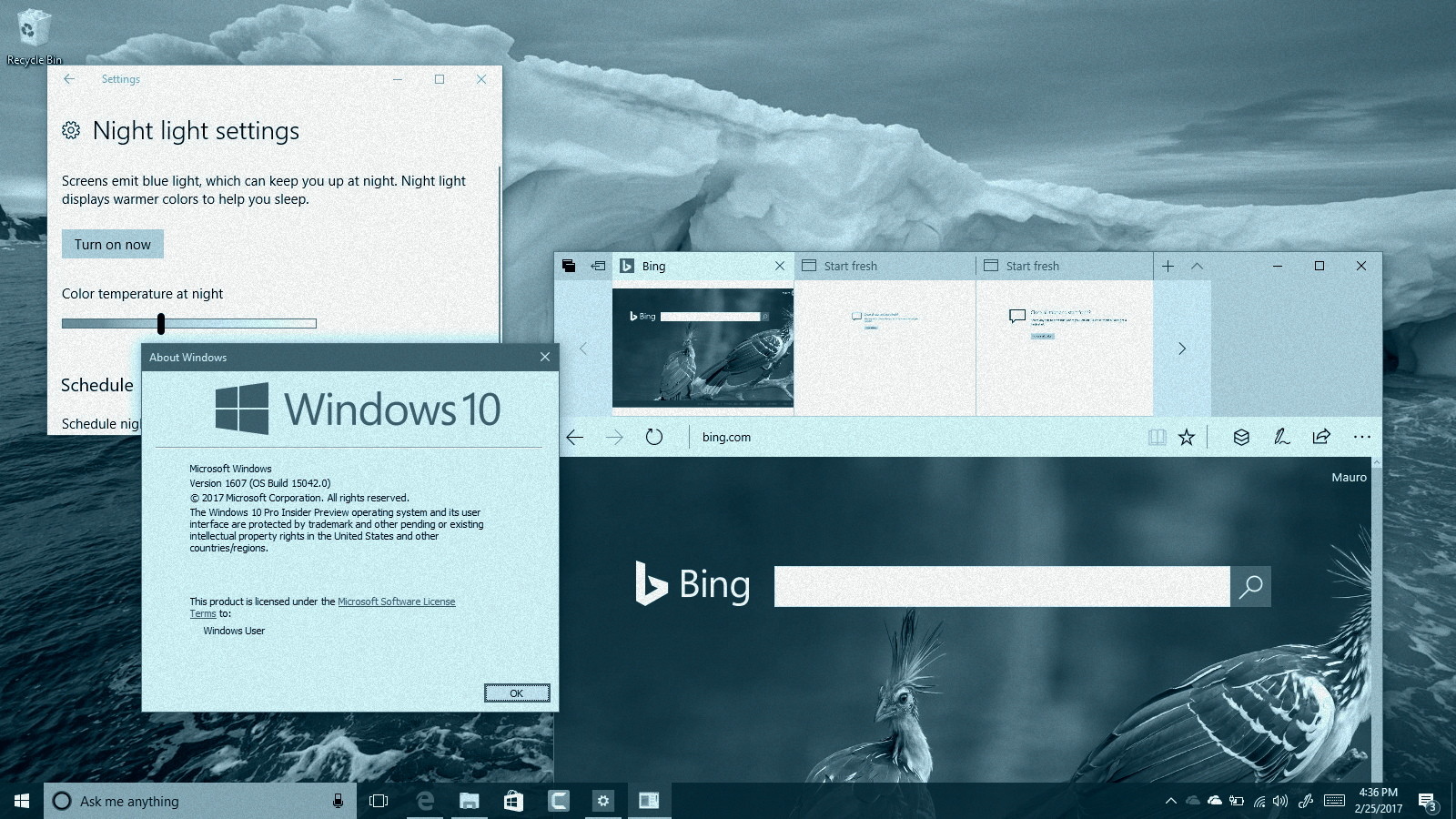1456x819 pixels.
Task: Go forward in Edge browser
Action: pyautogui.click(x=615, y=437)
